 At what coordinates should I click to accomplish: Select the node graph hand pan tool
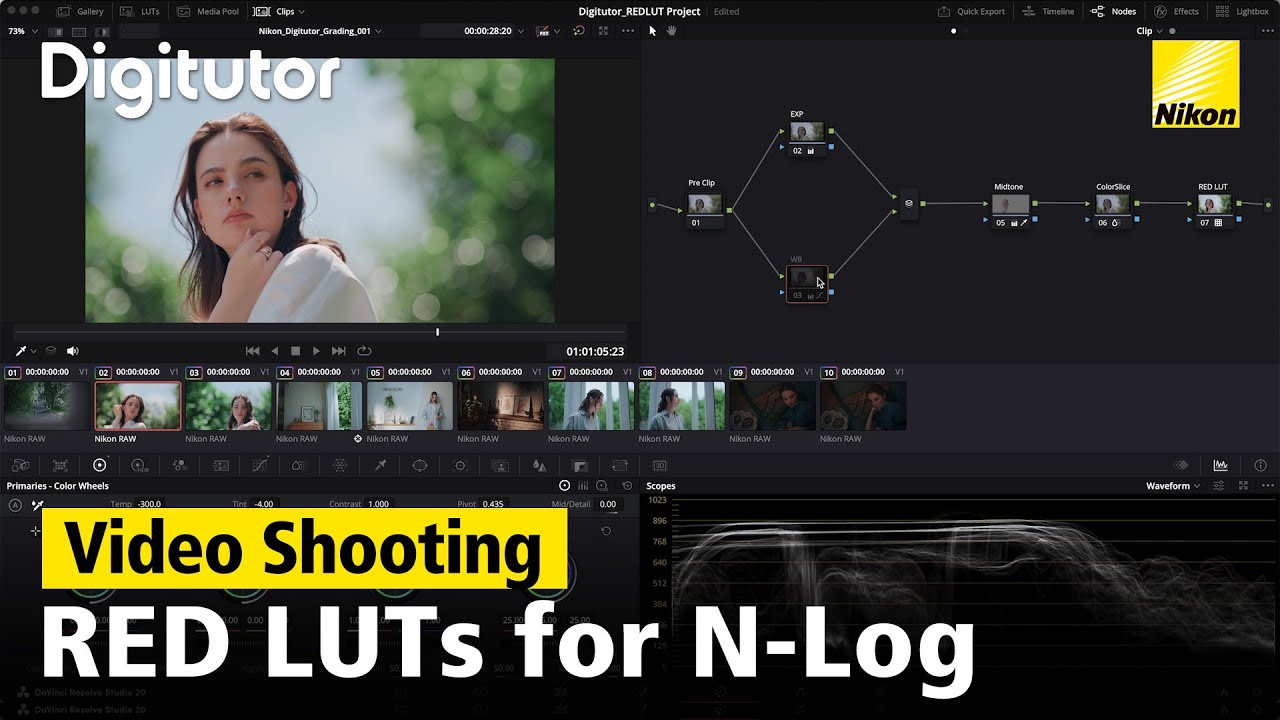point(671,31)
